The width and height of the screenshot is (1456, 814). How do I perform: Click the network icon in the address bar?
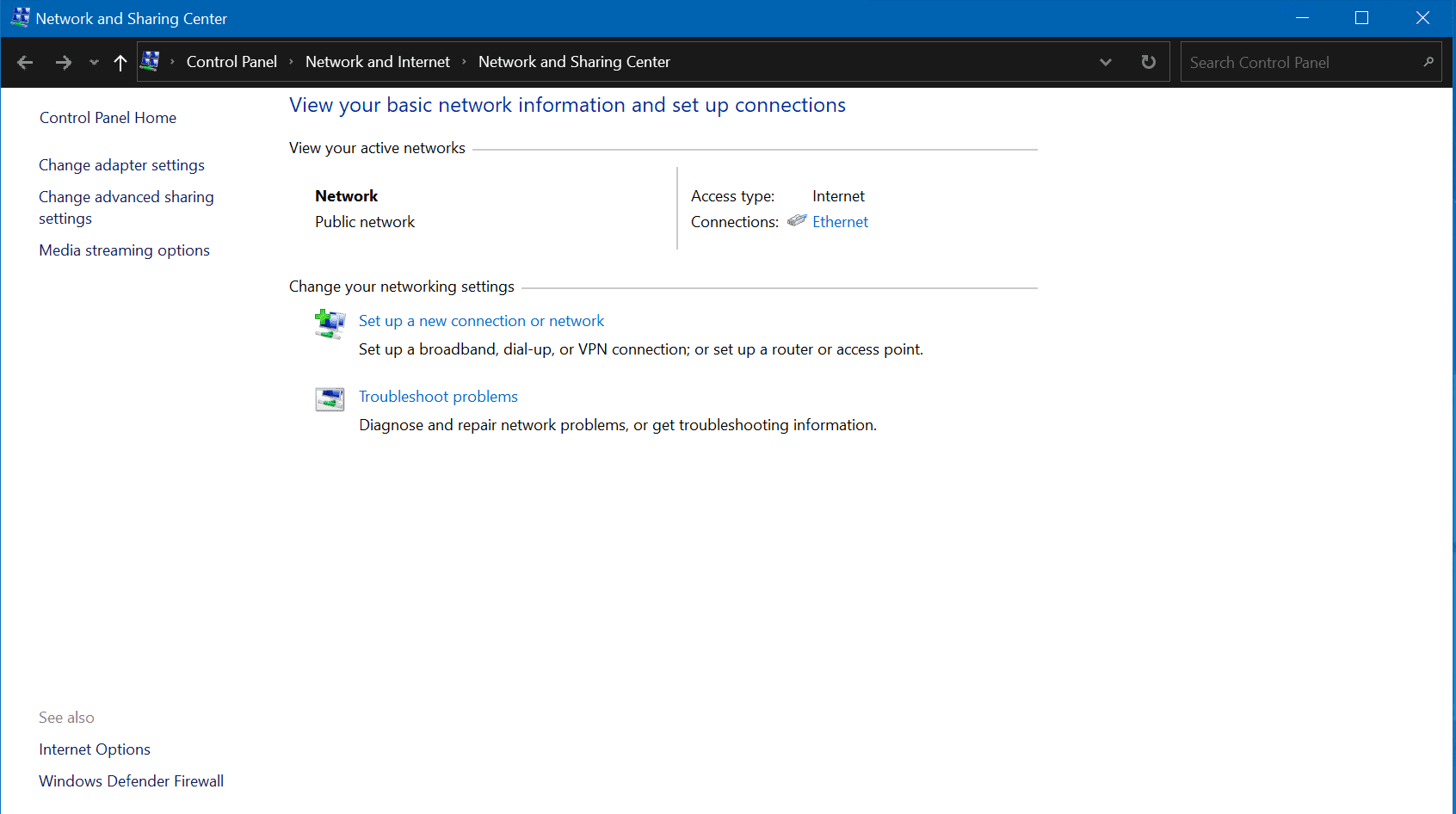click(151, 61)
